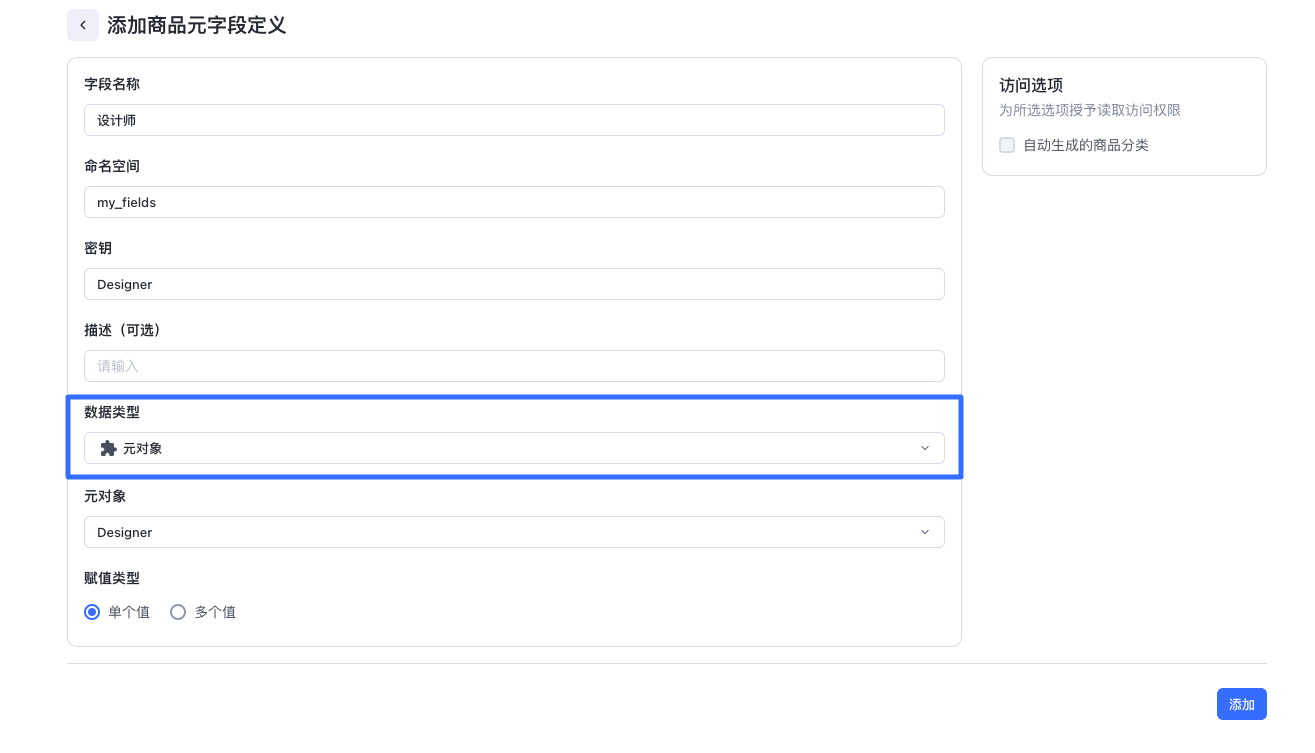Click the 添加 button
The height and width of the screenshot is (753, 1315).
pos(1242,704)
